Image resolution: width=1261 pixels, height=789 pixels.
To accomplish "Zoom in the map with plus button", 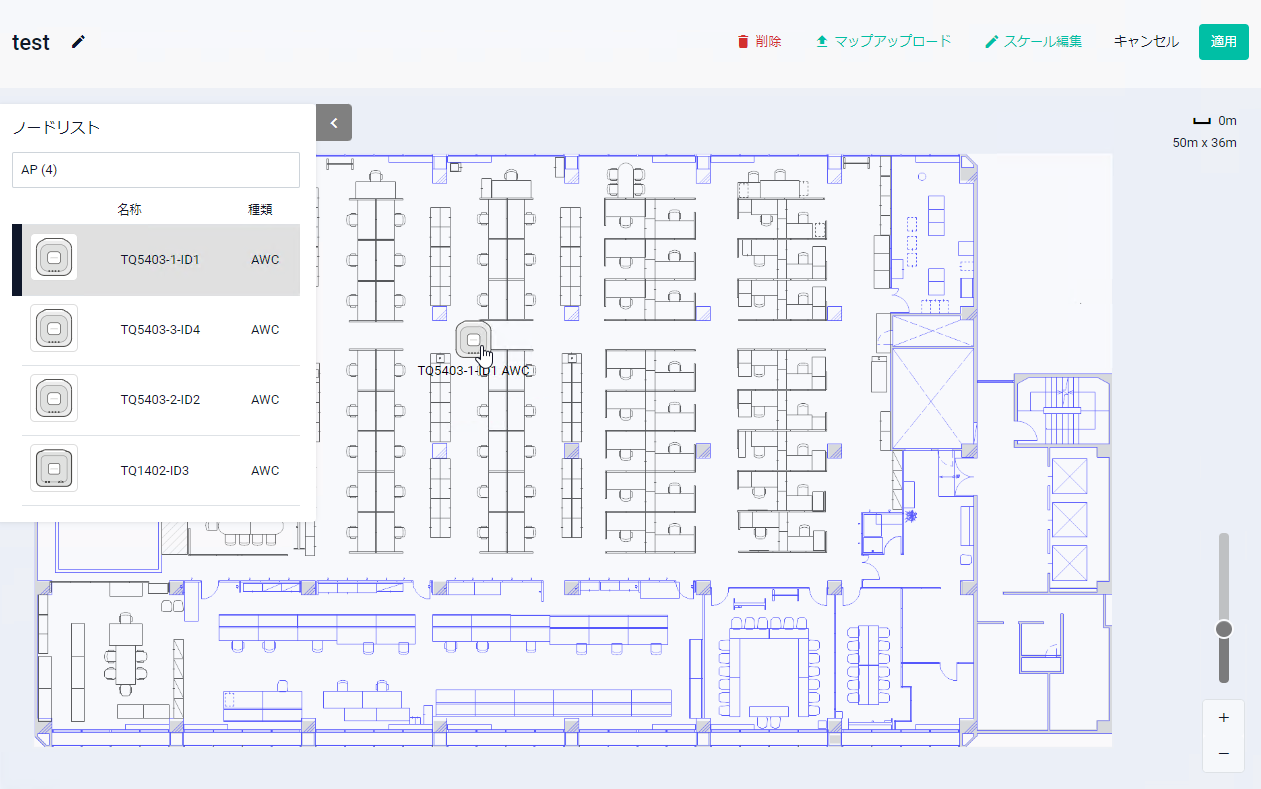I will click(1224, 718).
